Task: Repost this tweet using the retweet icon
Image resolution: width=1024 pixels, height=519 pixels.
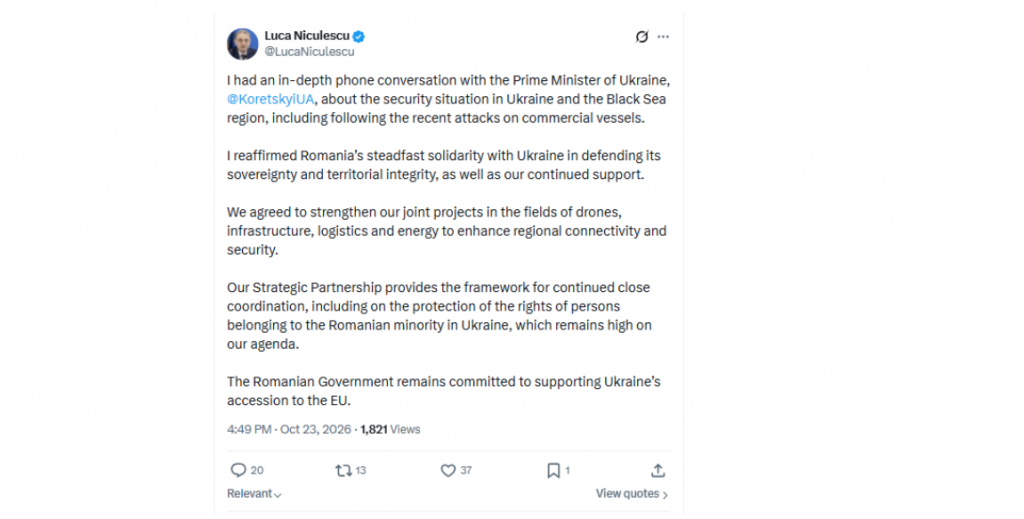Action: (x=344, y=470)
